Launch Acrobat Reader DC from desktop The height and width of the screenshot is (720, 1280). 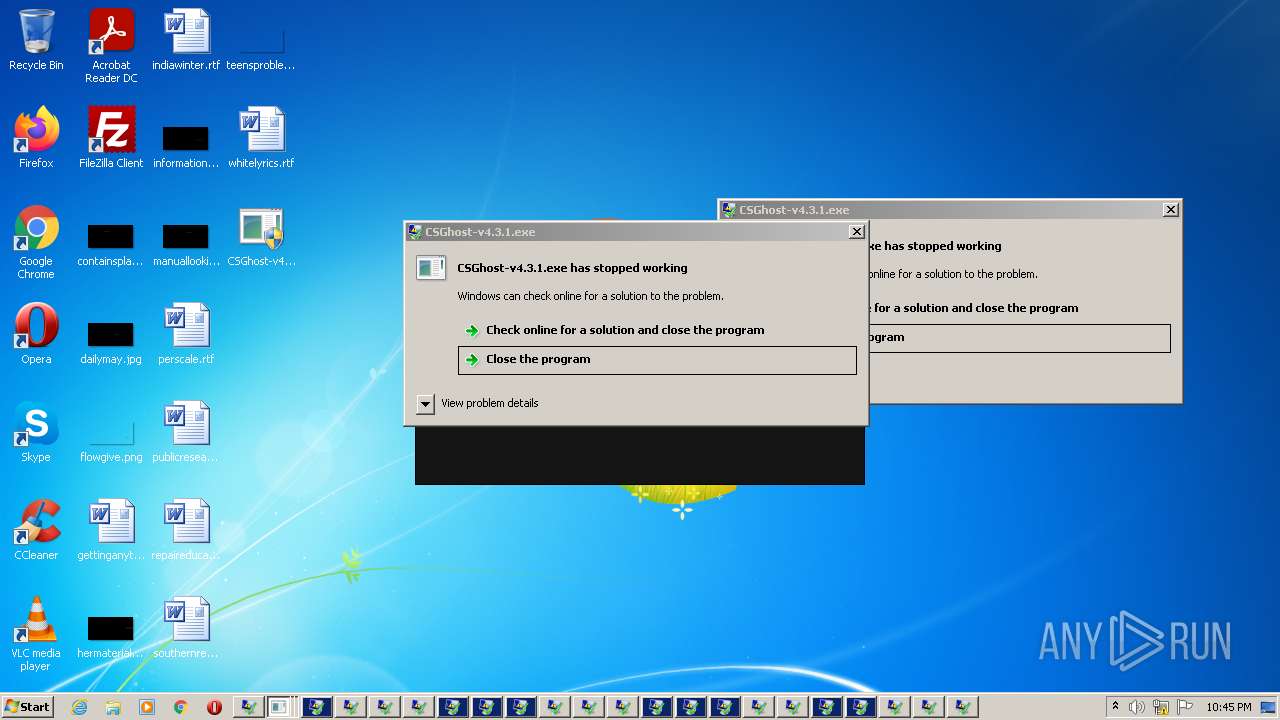pyautogui.click(x=111, y=46)
